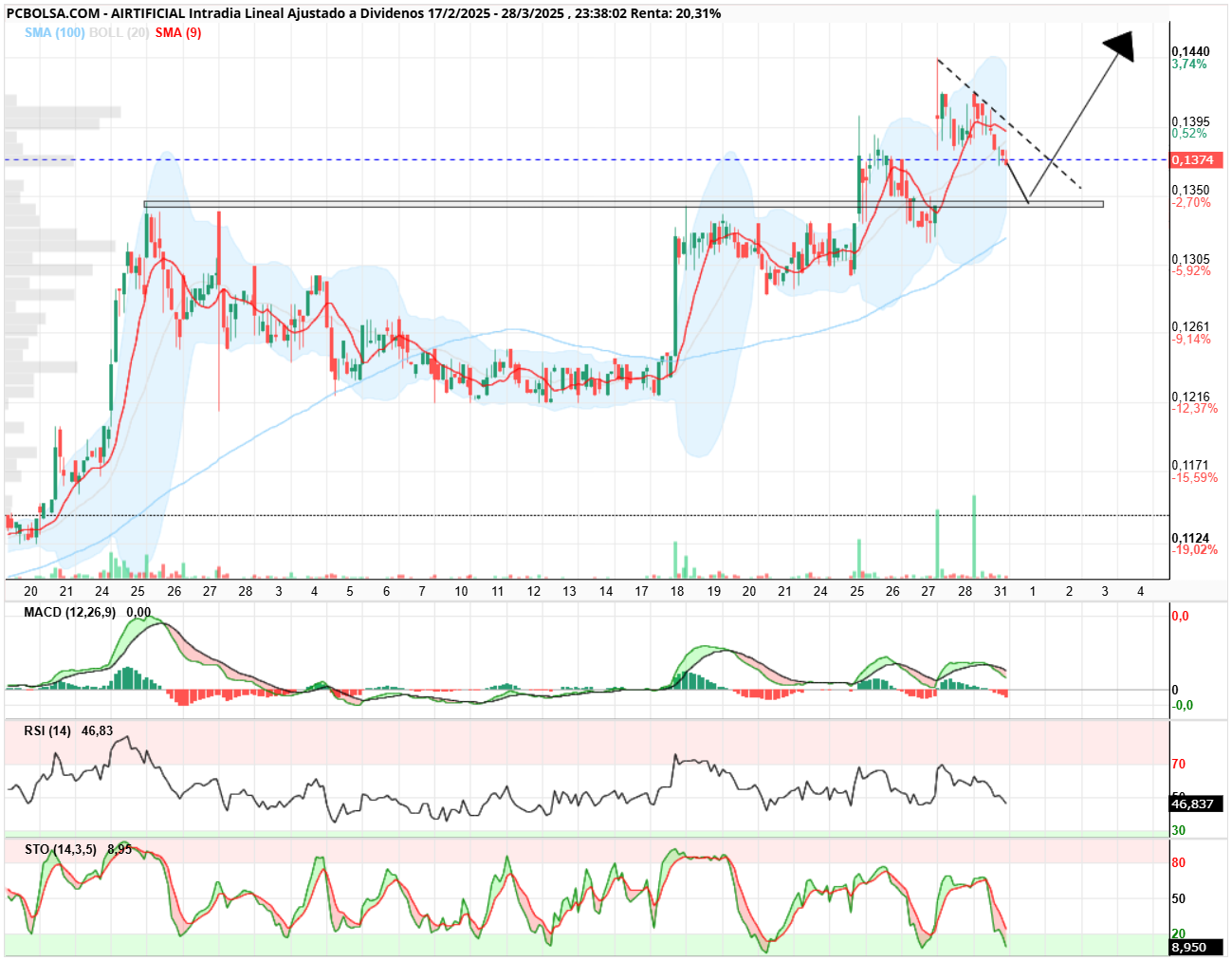Select the black 46,837 RSI value tag
This screenshot has height=961, width=1232.
point(1197,804)
